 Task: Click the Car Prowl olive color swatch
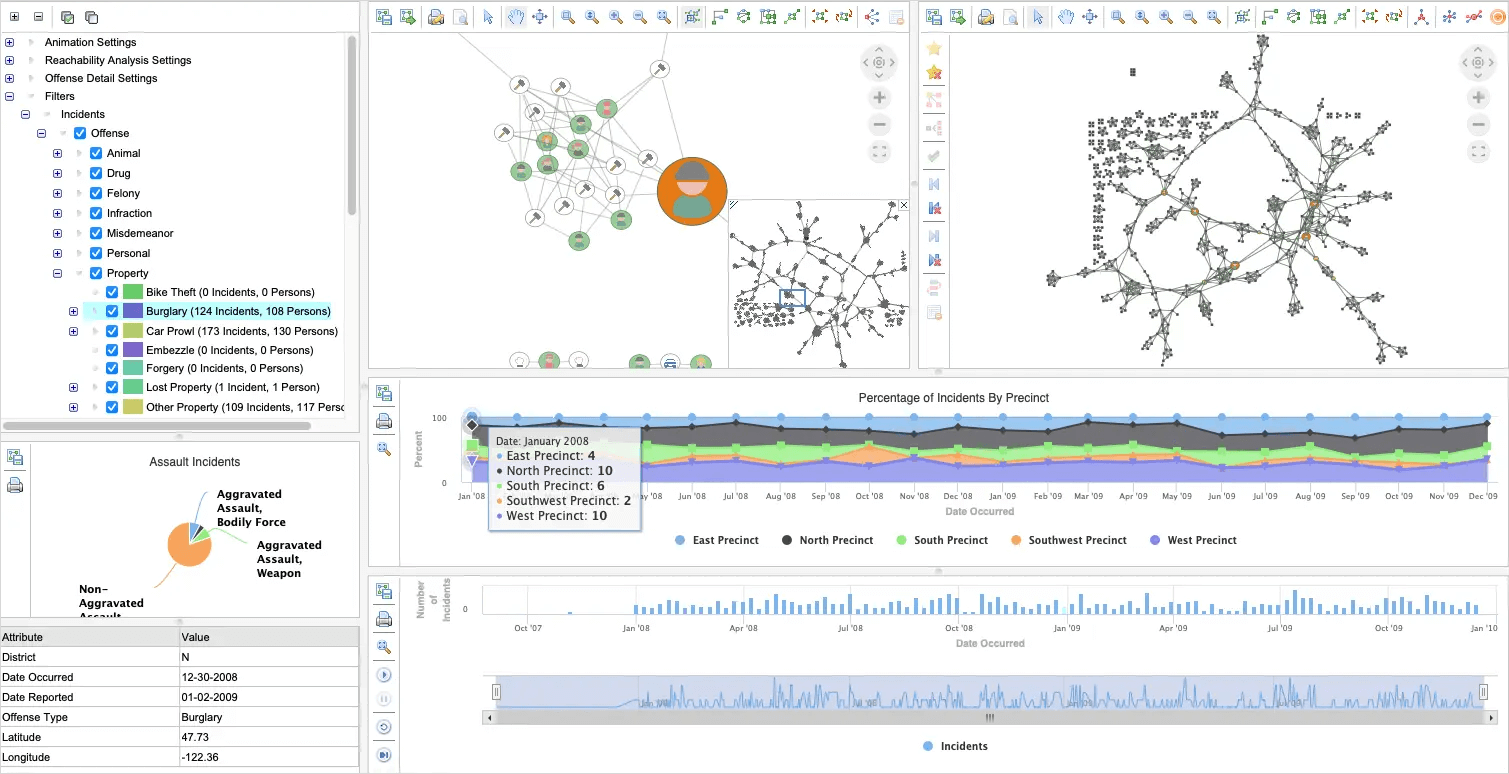(133, 331)
